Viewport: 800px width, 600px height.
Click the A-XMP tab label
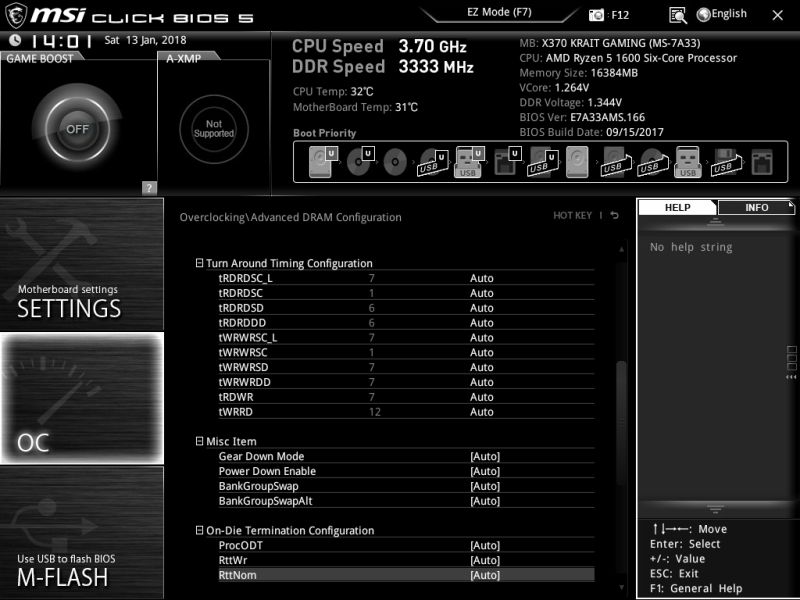[x=184, y=58]
